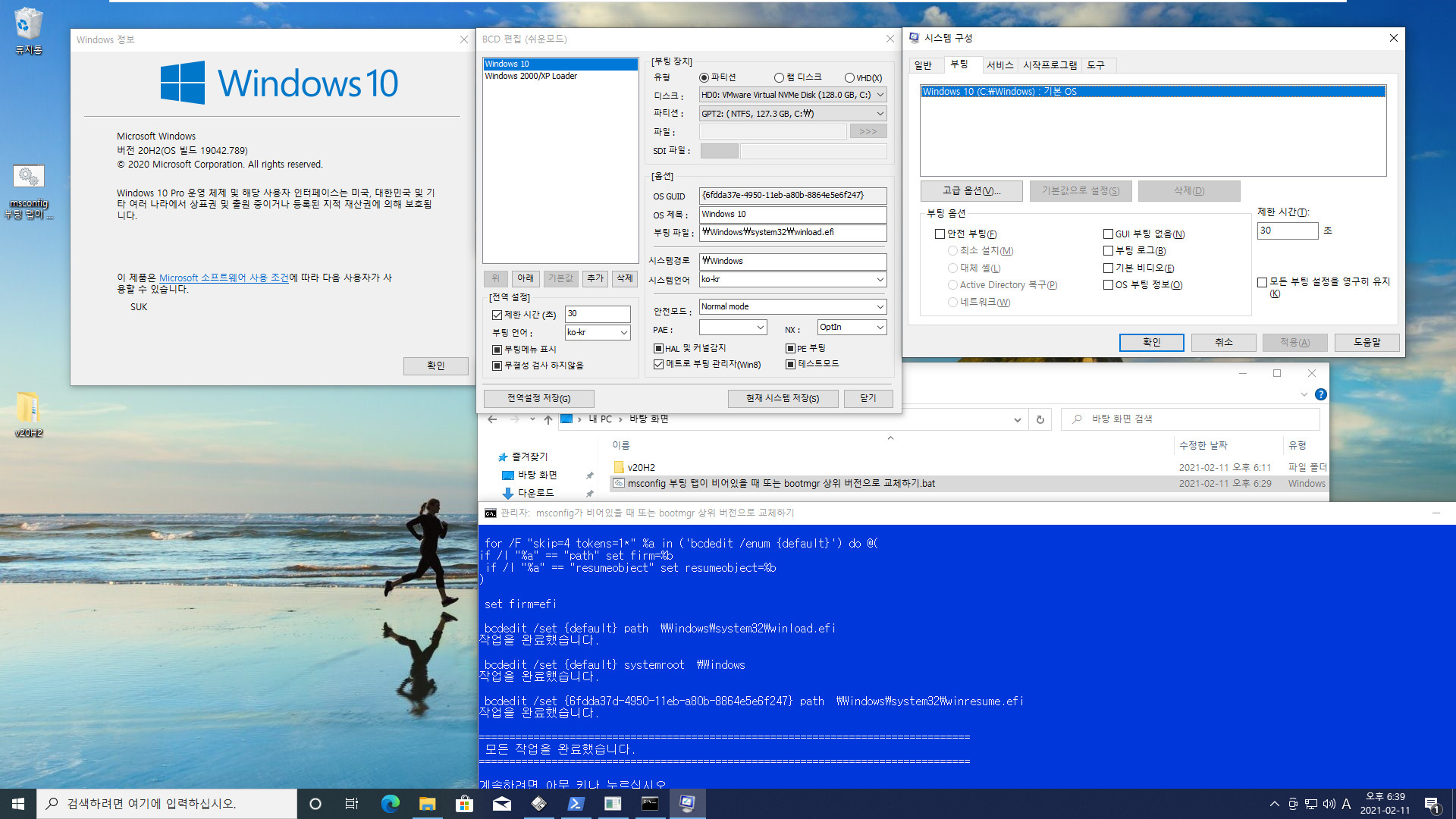Screen dimensions: 1456x819
Task: Enable Safe boot in System Configuration
Action: [940, 234]
